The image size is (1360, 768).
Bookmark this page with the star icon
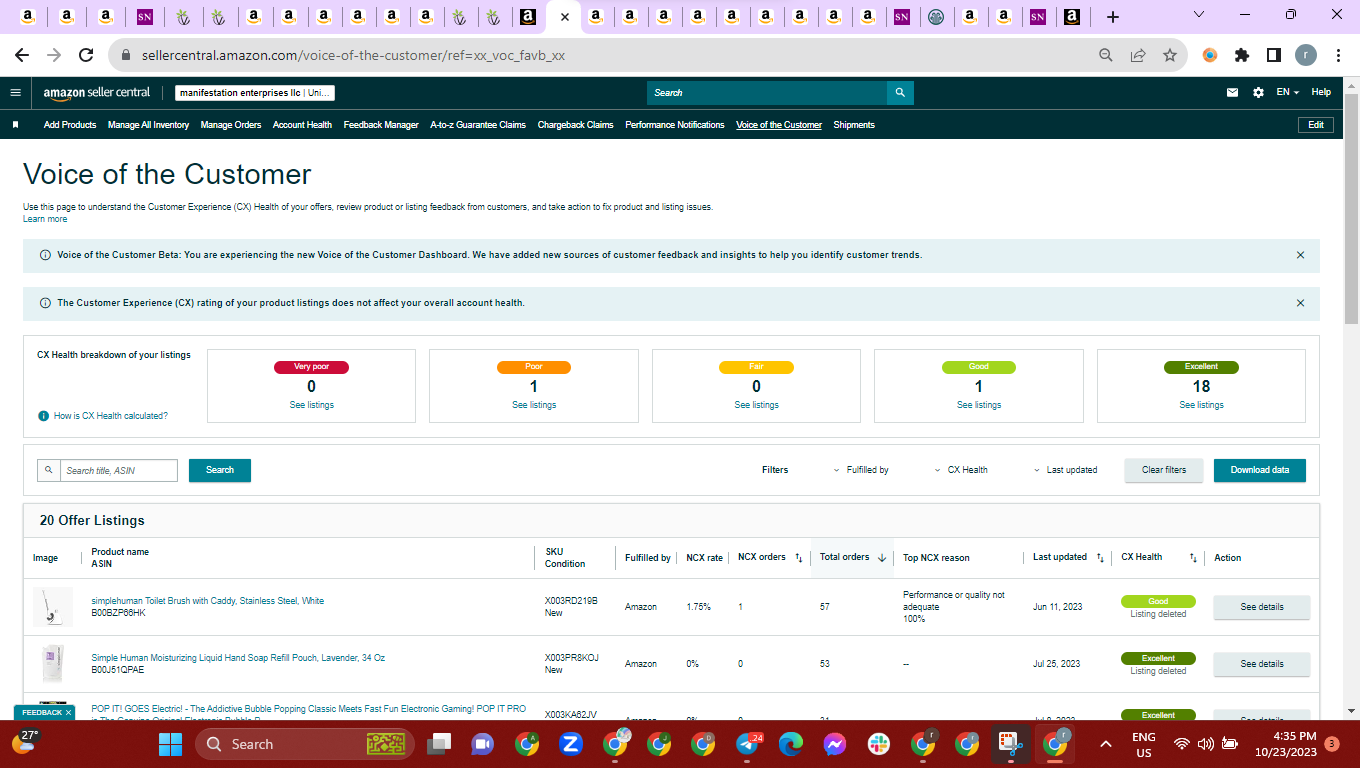tap(1170, 55)
